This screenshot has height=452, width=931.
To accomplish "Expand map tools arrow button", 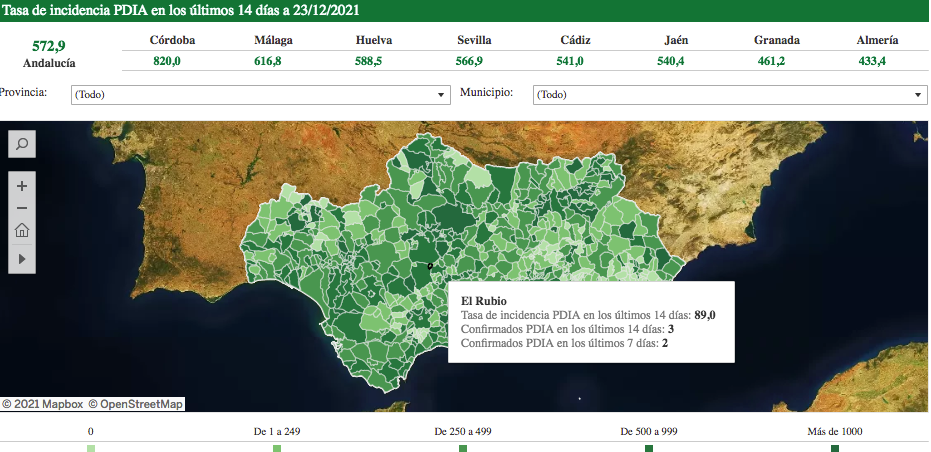I will 22,258.
